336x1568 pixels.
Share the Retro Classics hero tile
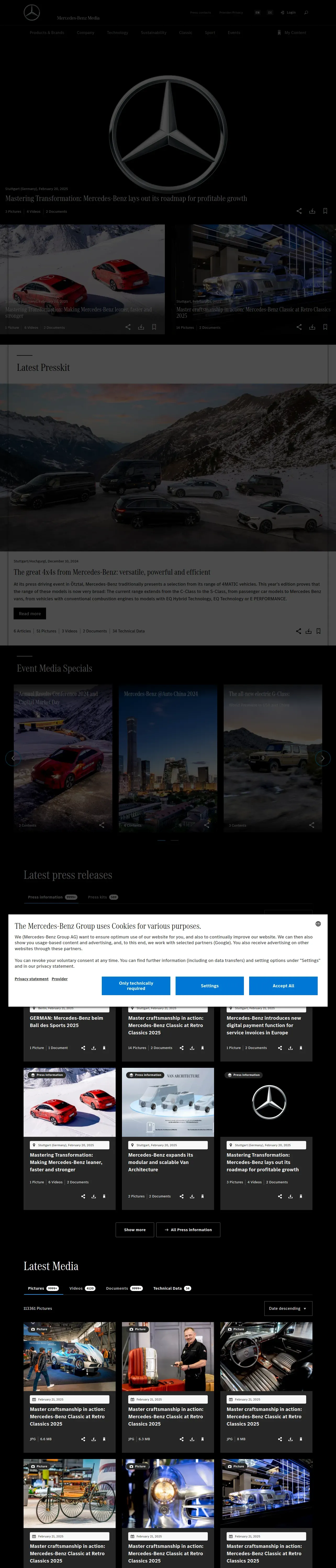[299, 327]
